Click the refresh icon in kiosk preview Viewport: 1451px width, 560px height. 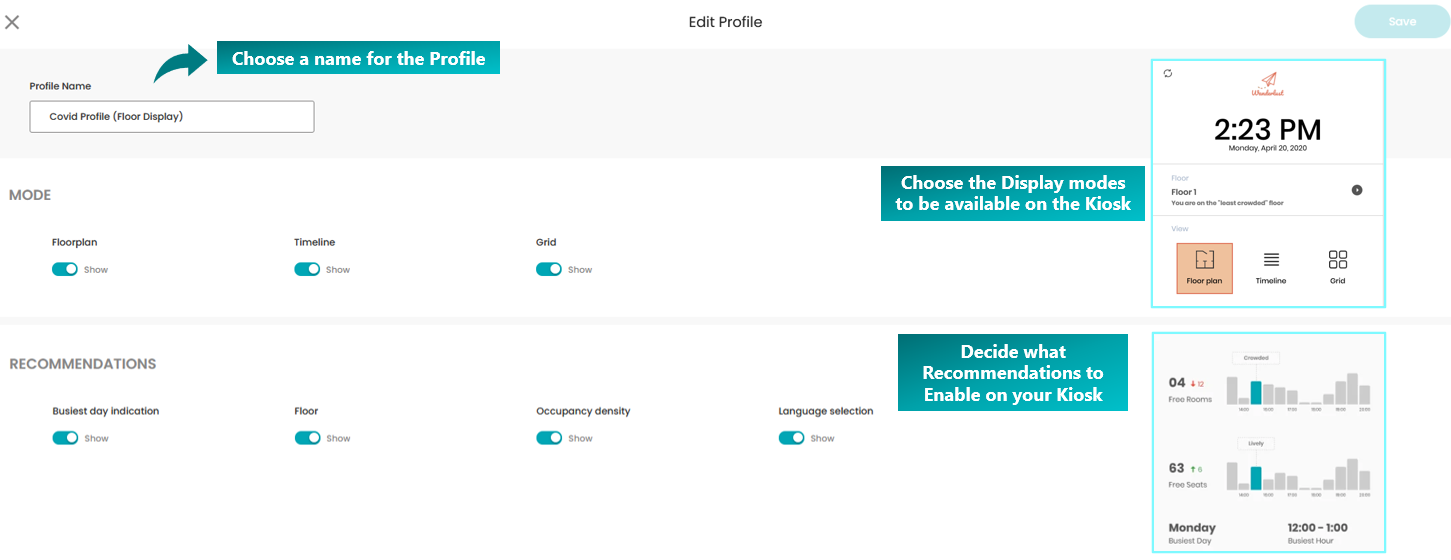pyautogui.click(x=1168, y=73)
